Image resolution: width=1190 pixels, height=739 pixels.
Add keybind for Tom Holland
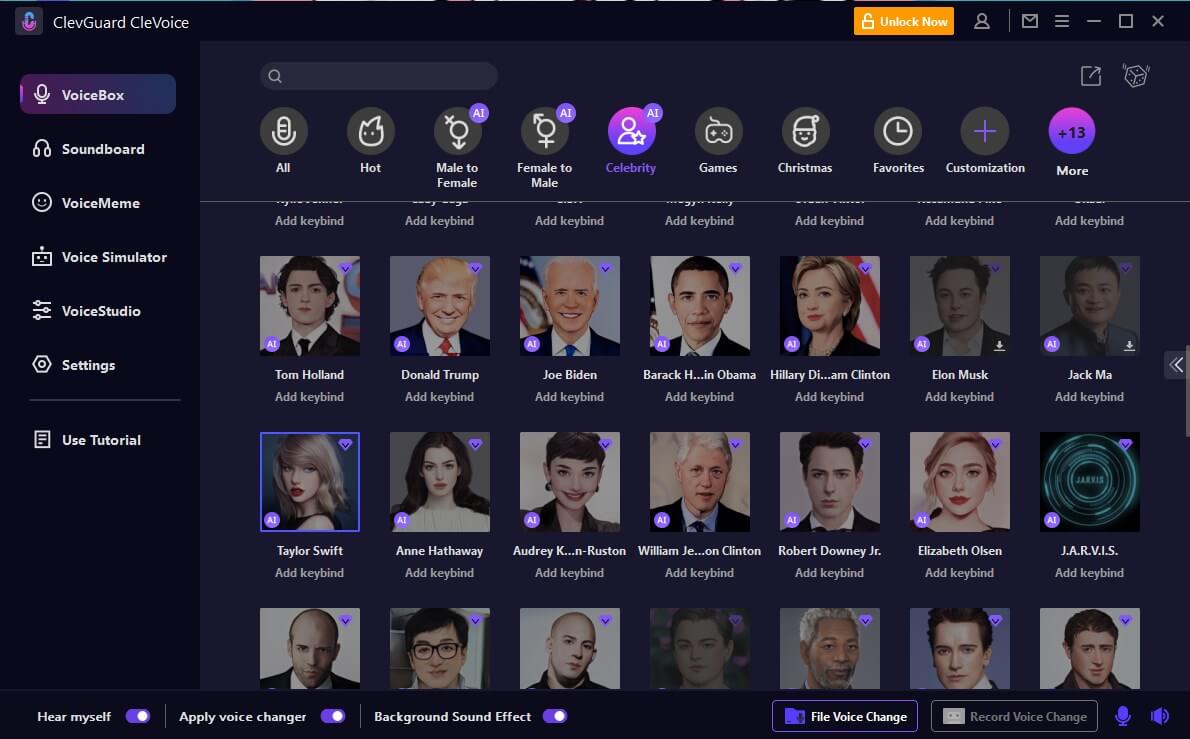pos(310,397)
